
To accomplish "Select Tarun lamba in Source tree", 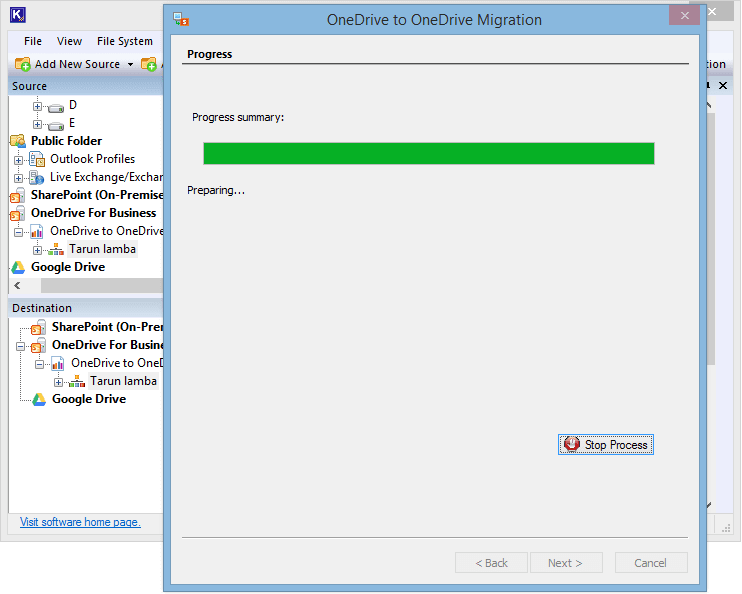I will click(x=102, y=249).
